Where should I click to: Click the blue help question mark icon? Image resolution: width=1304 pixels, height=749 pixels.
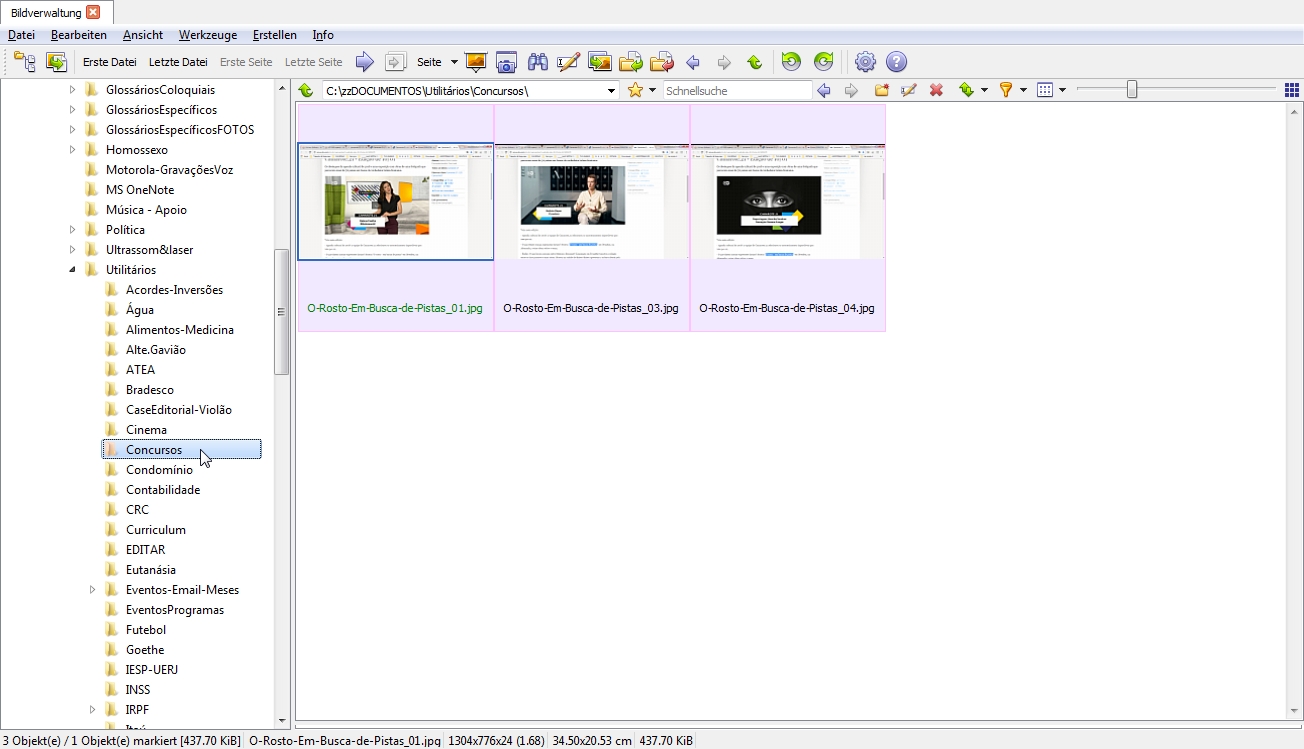[x=896, y=62]
